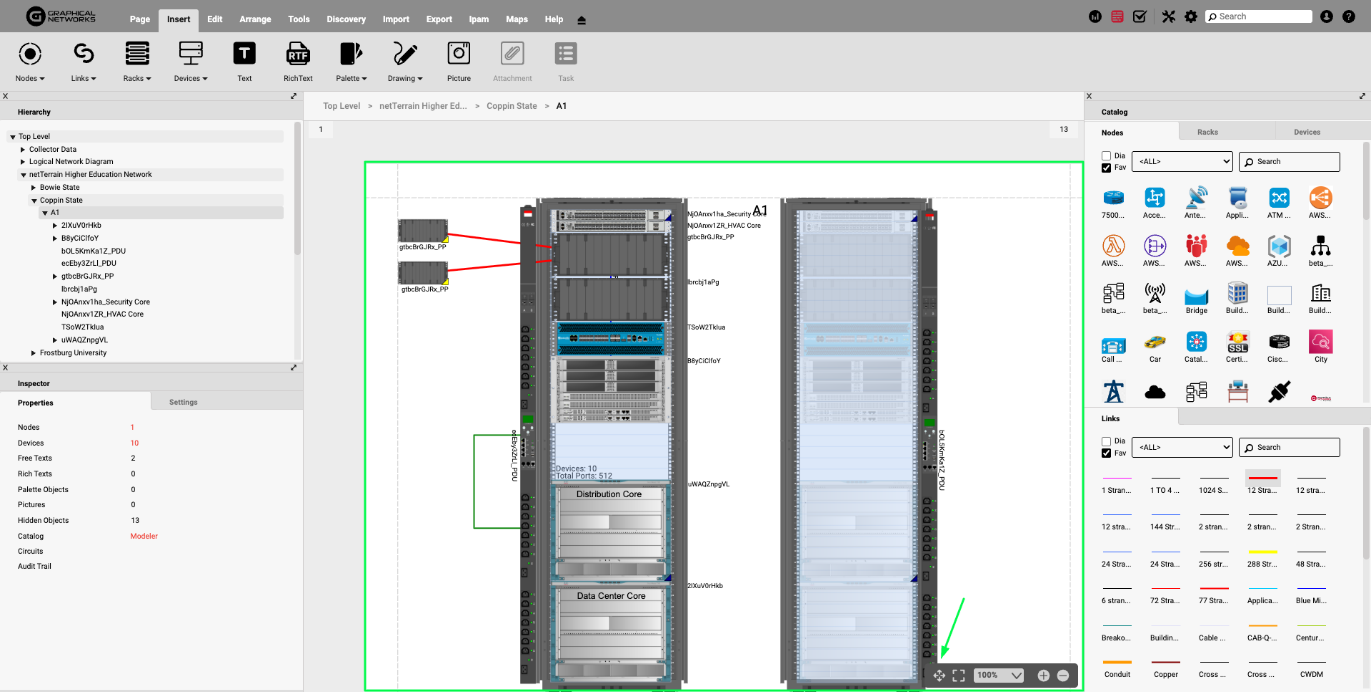Image resolution: width=1371 pixels, height=692 pixels.
Task: Click the RichText tool icon
Action: tap(297, 55)
